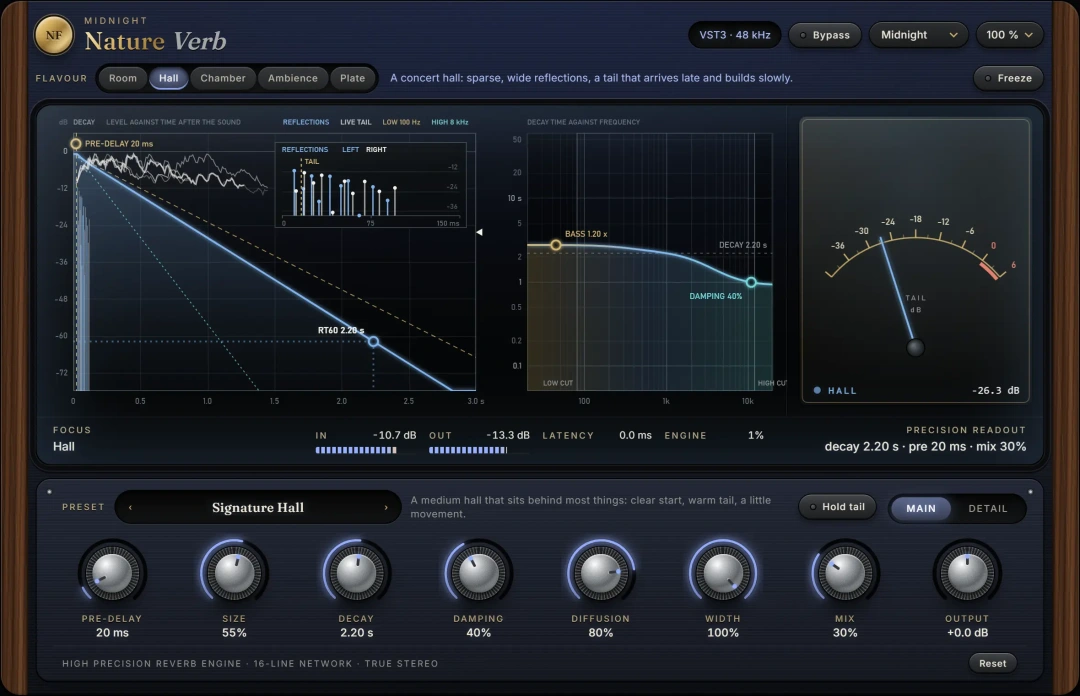Click the RT60 node on decay curve
This screenshot has width=1080, height=696.
373,341
